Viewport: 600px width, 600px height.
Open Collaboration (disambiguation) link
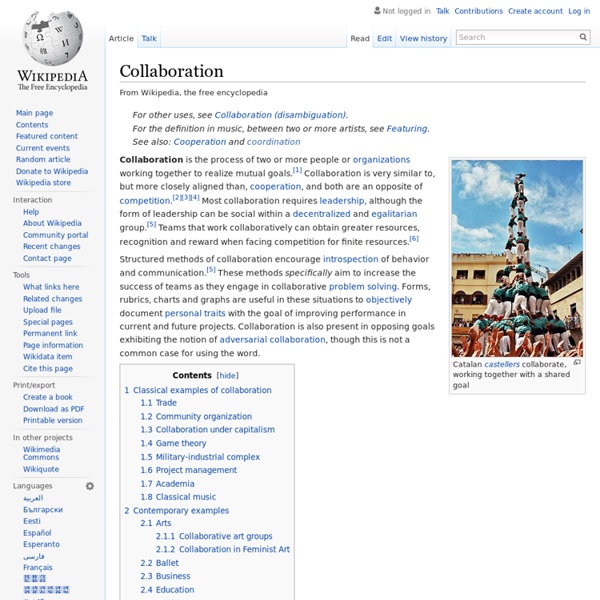(280, 115)
